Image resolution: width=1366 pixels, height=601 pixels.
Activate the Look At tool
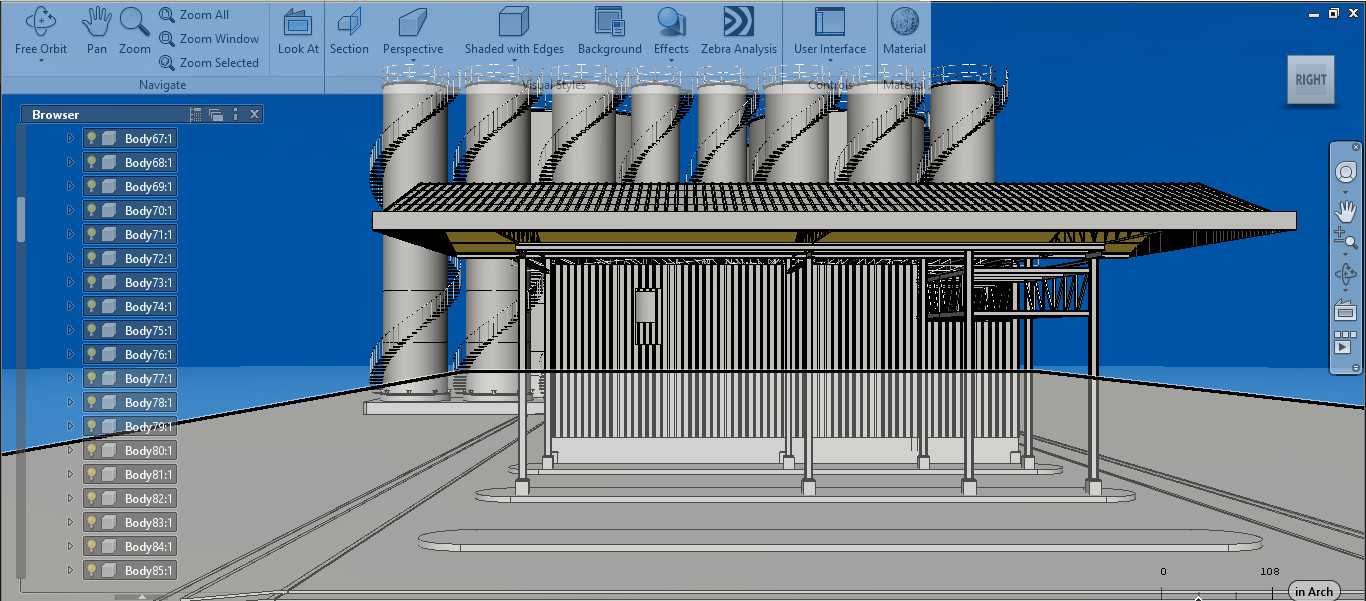coord(298,30)
